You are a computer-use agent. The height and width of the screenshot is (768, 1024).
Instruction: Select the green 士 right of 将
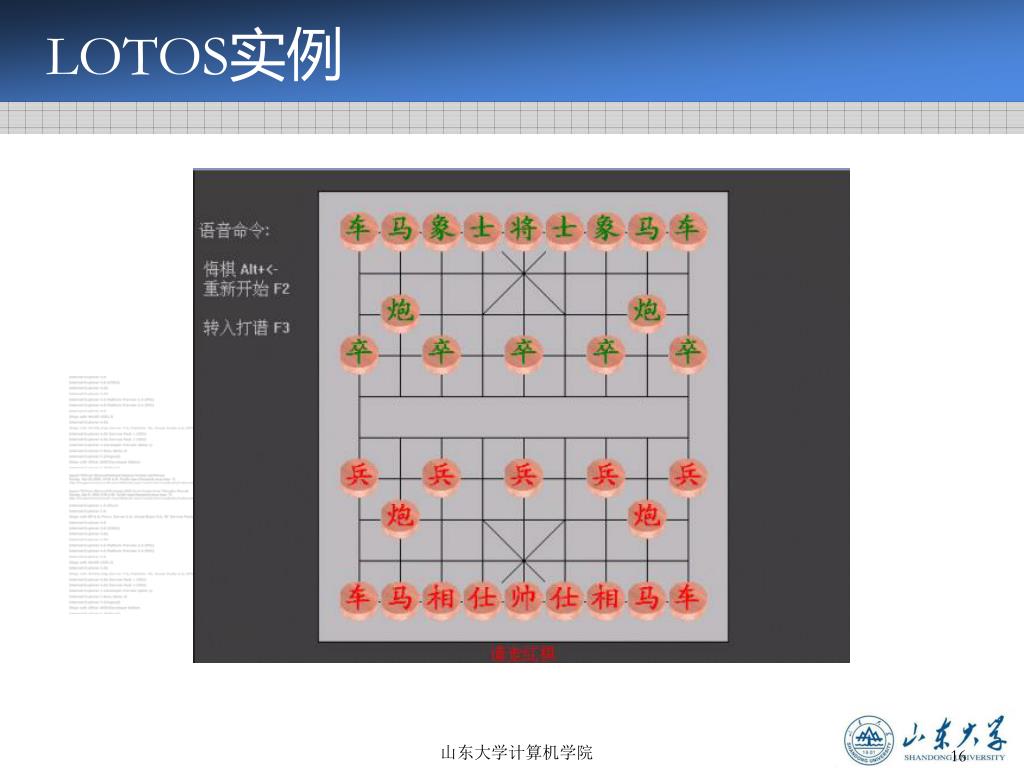pos(564,231)
